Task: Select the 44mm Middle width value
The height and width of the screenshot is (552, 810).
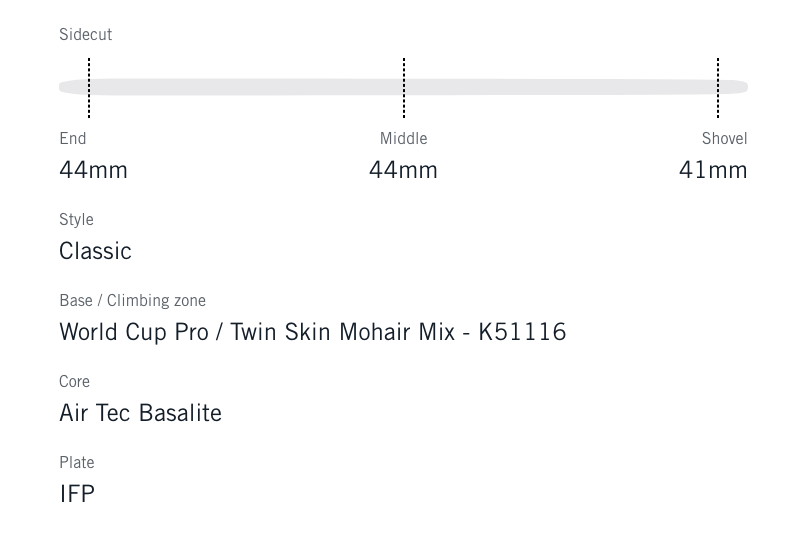Action: pos(403,170)
